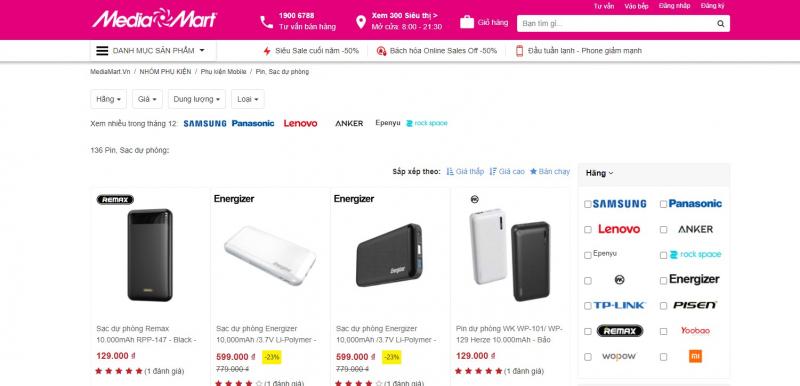Click the hamburger product category icon

pos(102,50)
